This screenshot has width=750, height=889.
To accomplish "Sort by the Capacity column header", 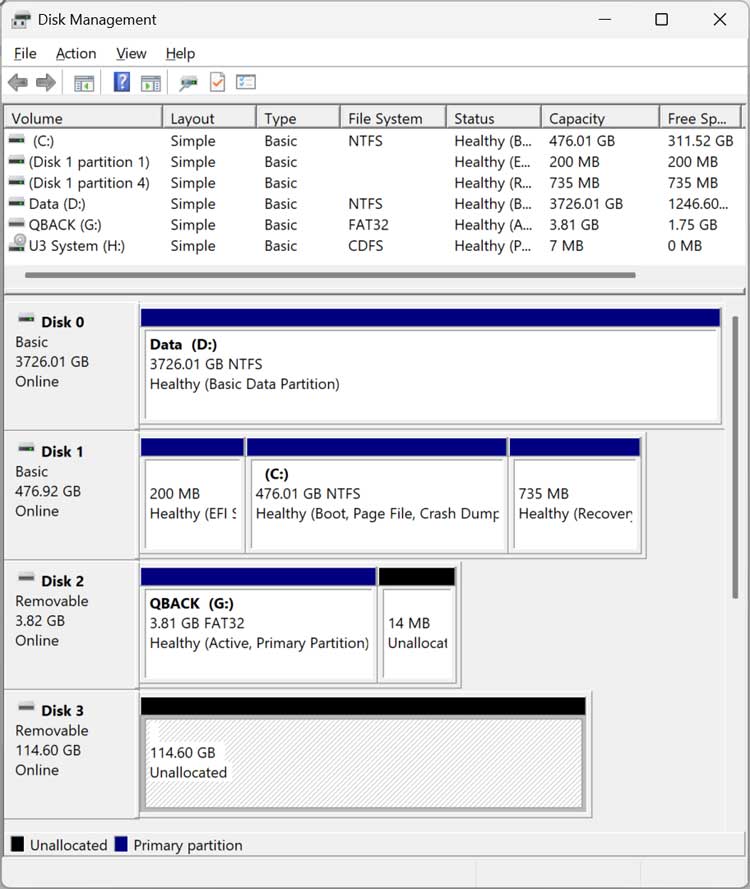I will click(600, 118).
